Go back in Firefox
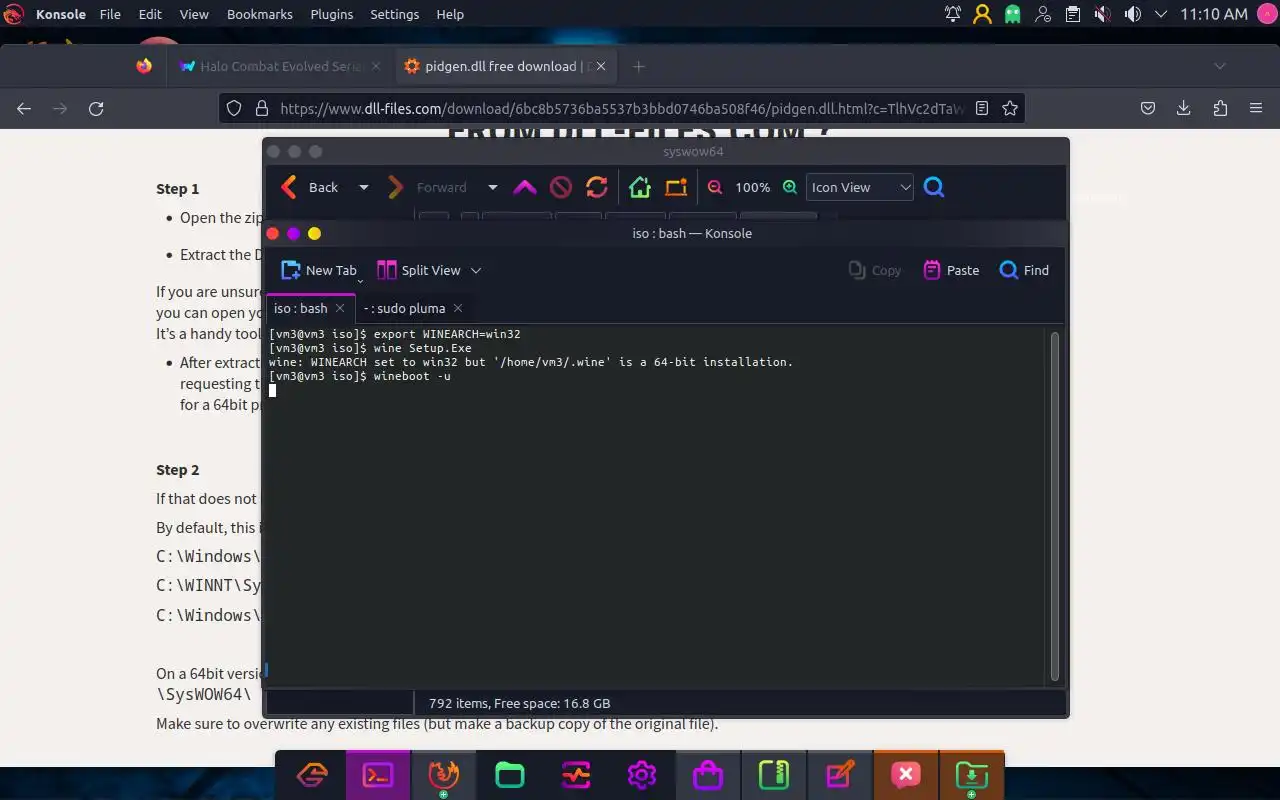 (24, 108)
